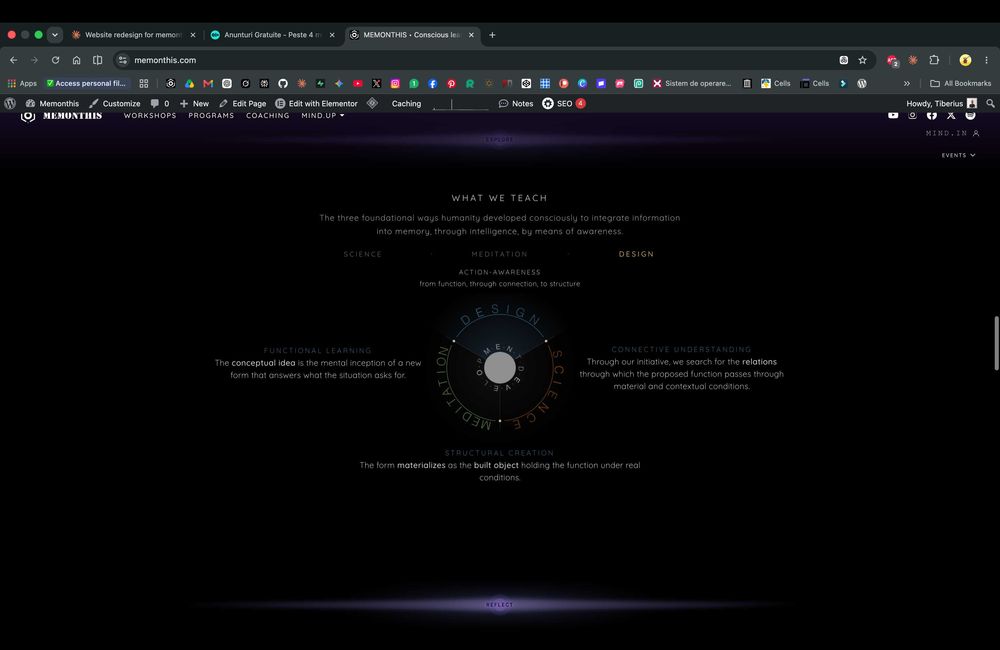The image size is (1000, 650).
Task: View comments count in admin bar
Action: pos(160,103)
